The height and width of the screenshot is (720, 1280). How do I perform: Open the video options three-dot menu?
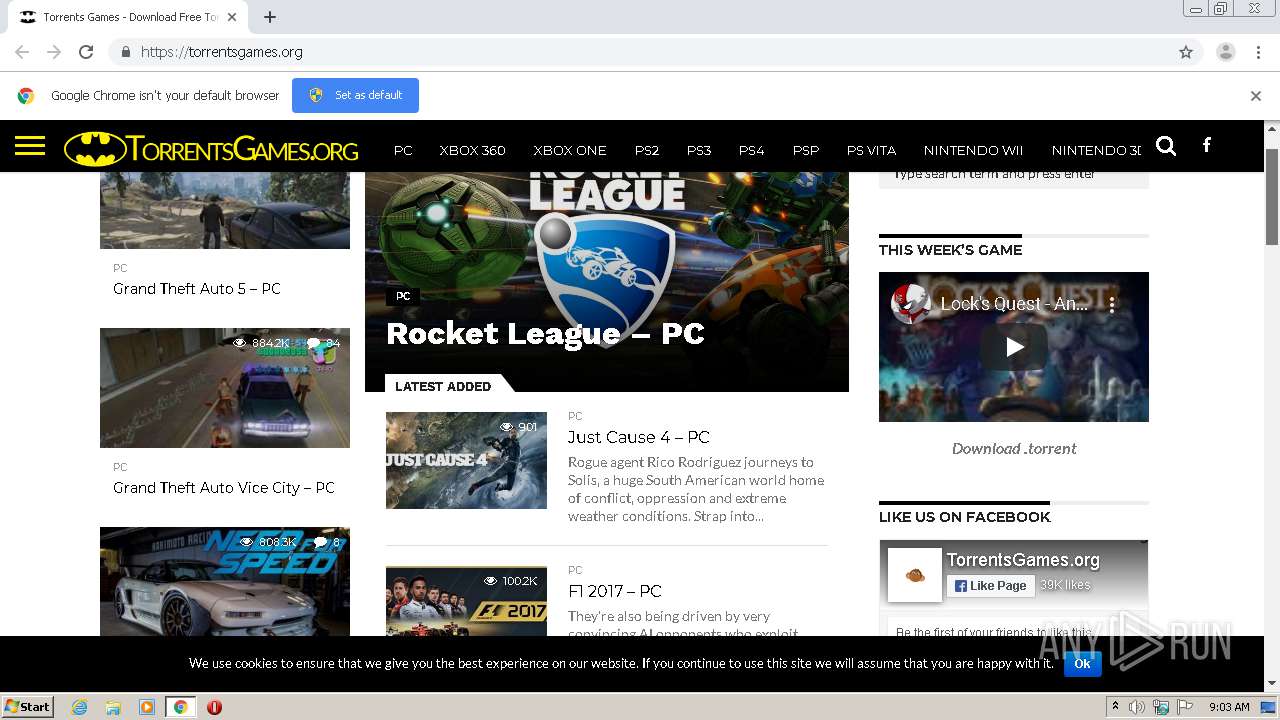[x=1111, y=304]
